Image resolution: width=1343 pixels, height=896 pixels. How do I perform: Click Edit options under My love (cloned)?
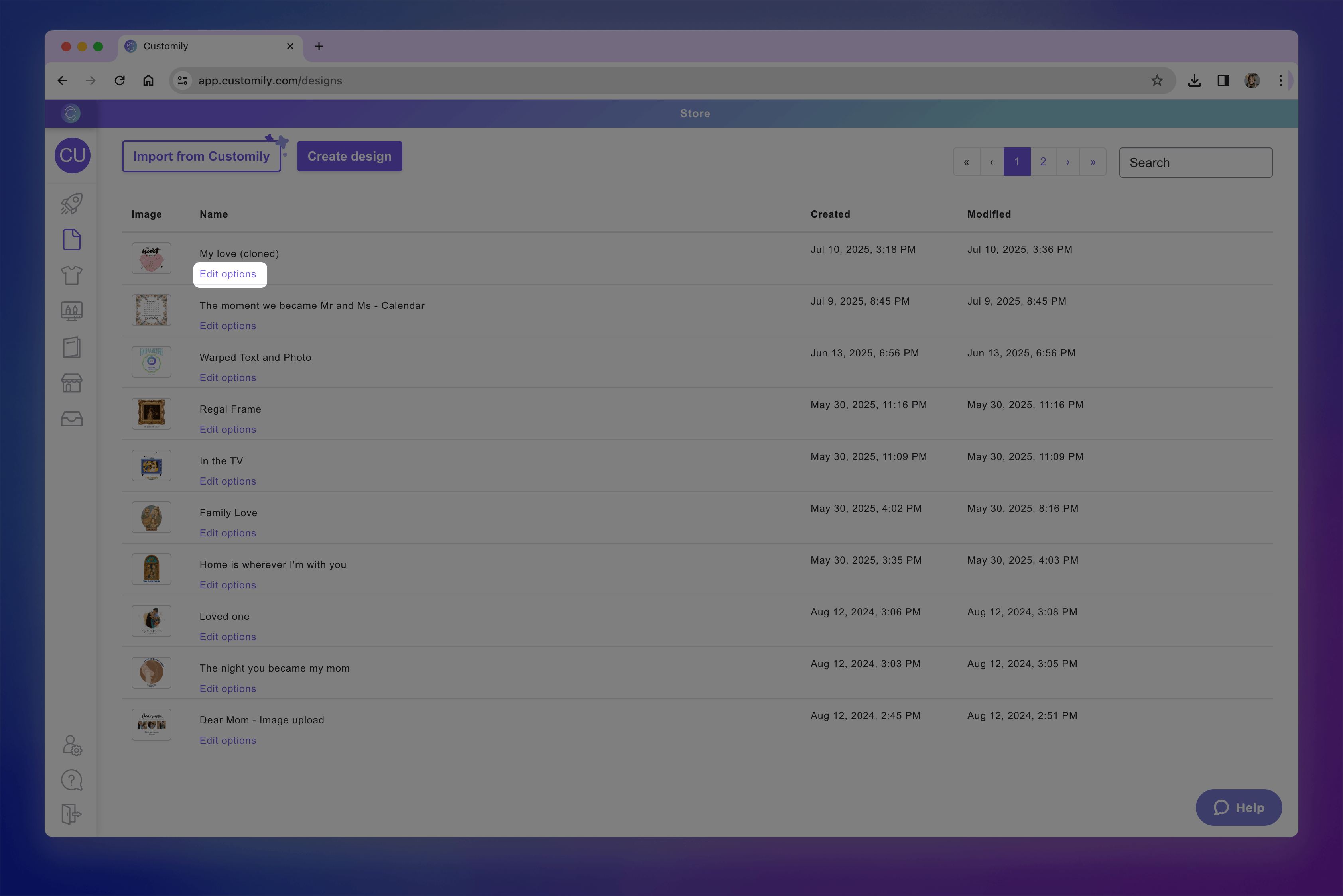pos(228,274)
